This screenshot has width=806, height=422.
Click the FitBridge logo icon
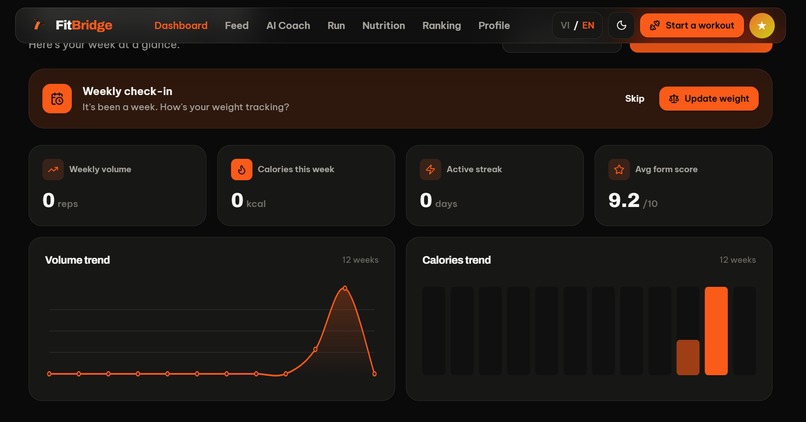(36, 25)
